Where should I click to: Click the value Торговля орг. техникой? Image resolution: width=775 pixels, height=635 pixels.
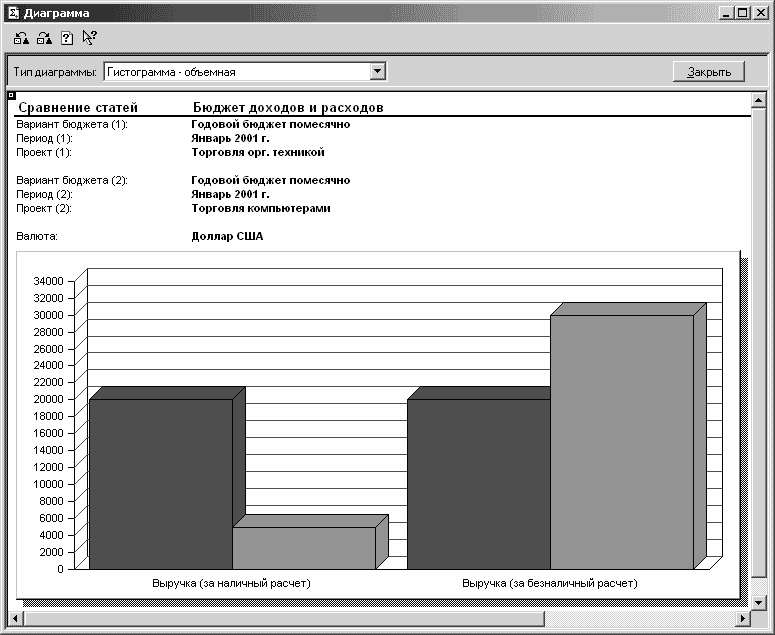click(258, 152)
